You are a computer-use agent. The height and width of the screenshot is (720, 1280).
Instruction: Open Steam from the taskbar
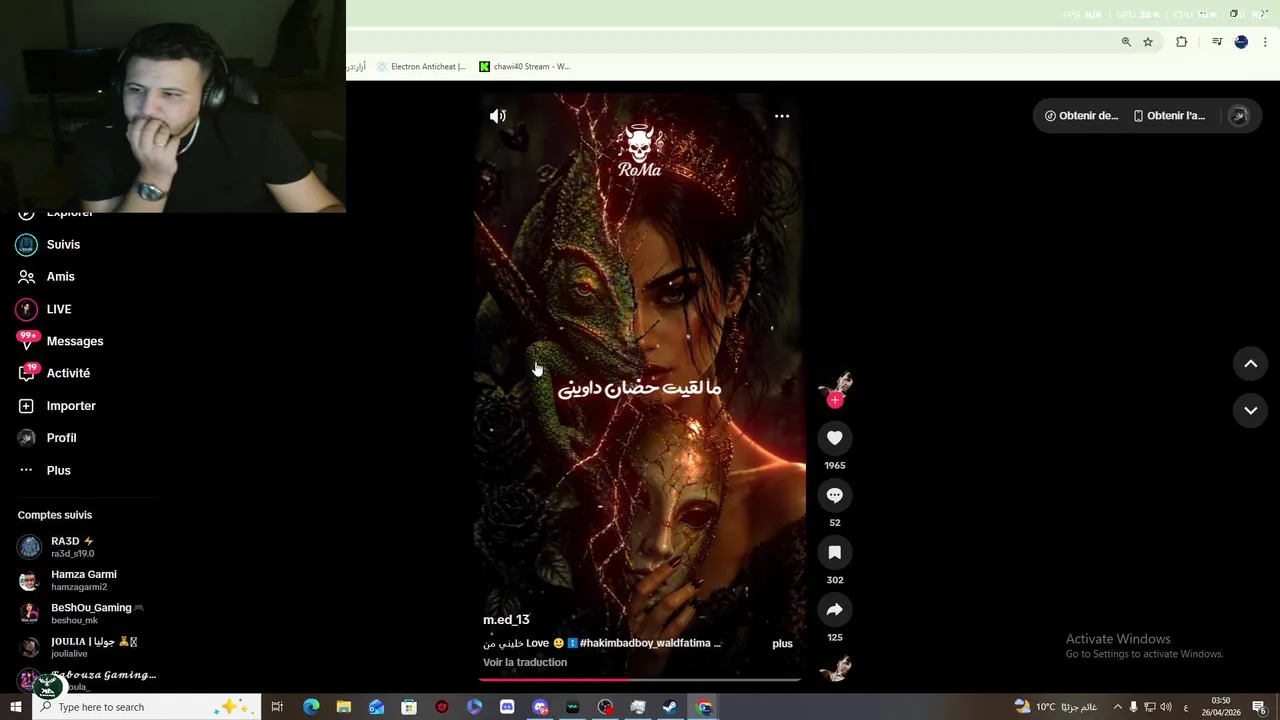[670, 707]
